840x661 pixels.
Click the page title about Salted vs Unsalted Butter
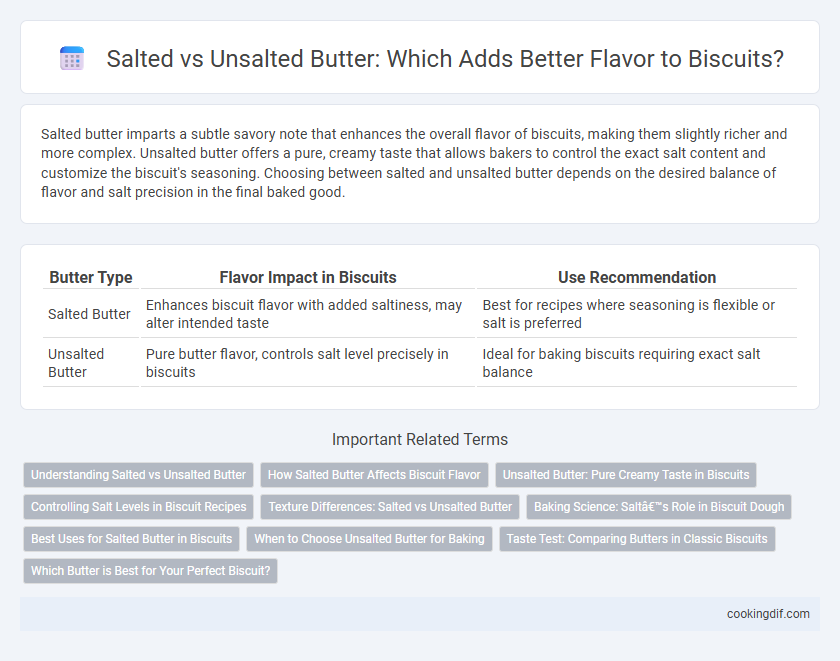click(445, 58)
